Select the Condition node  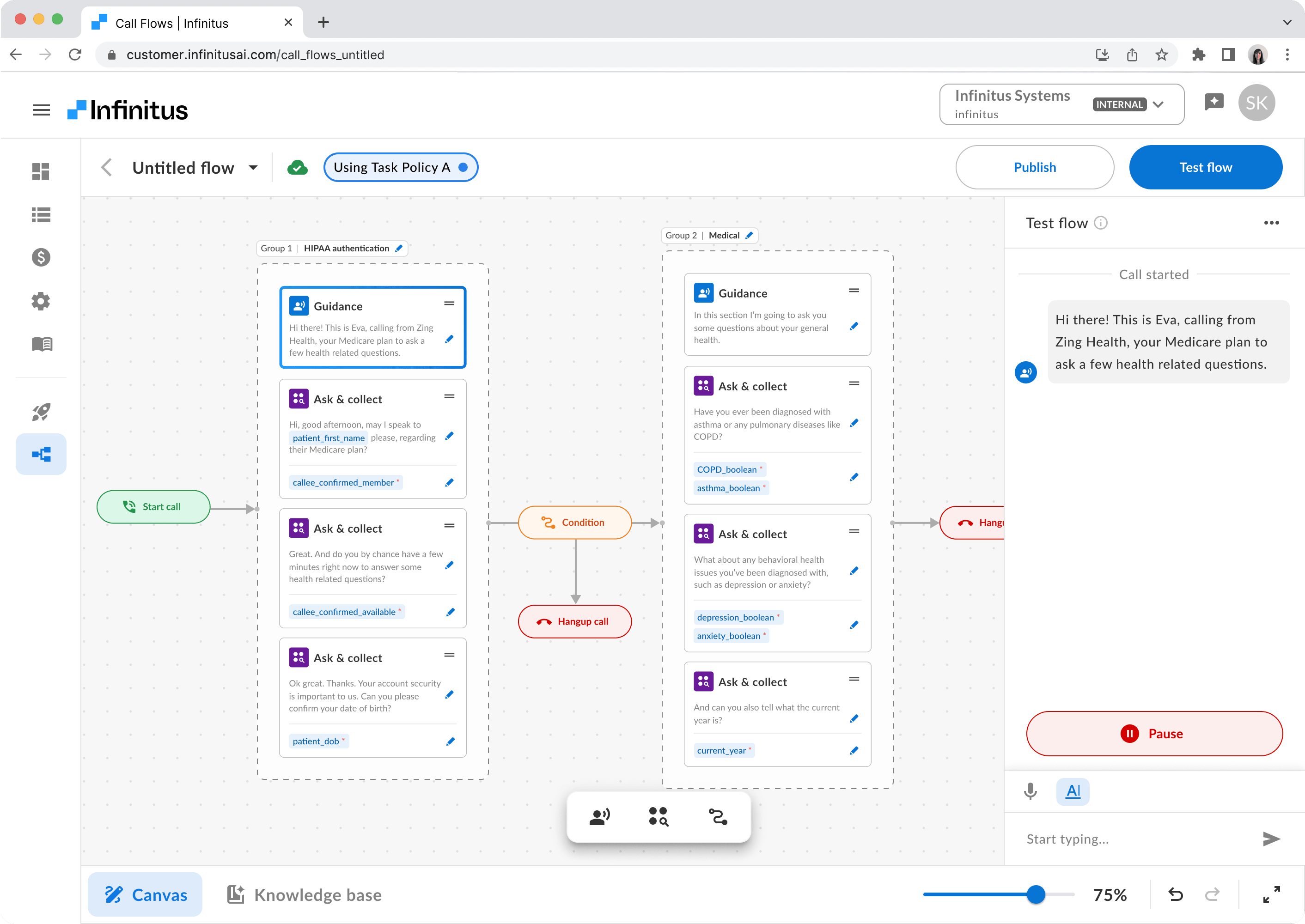coord(574,523)
